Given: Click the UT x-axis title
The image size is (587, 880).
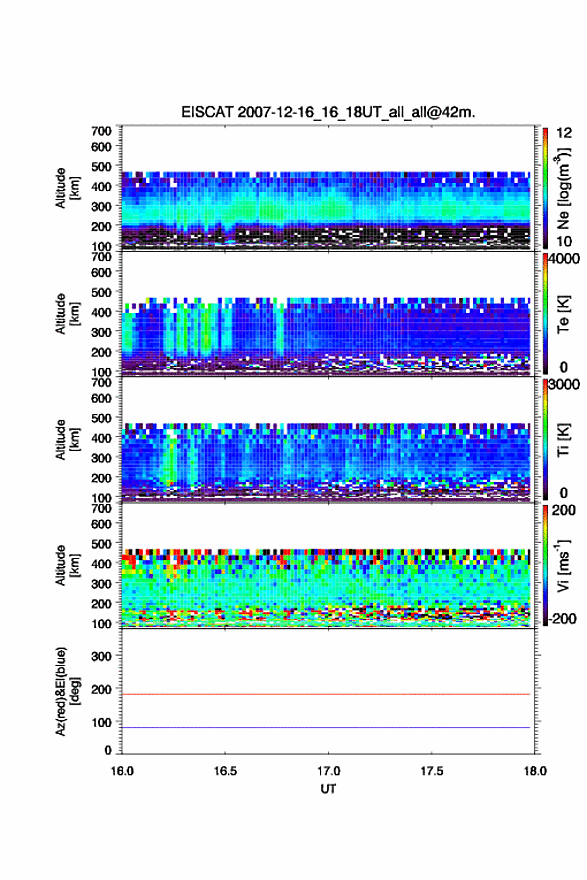Looking at the screenshot, I should (328, 789).
